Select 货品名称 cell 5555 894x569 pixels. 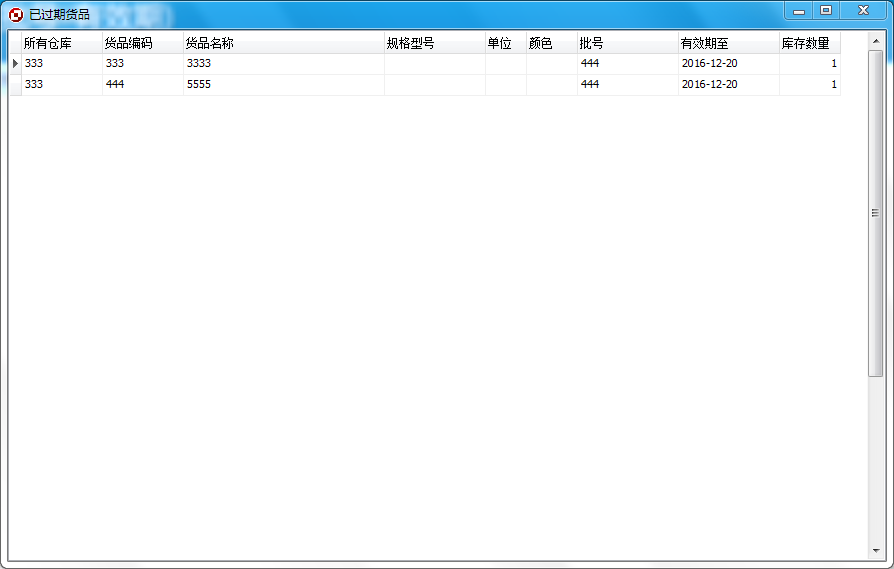283,85
